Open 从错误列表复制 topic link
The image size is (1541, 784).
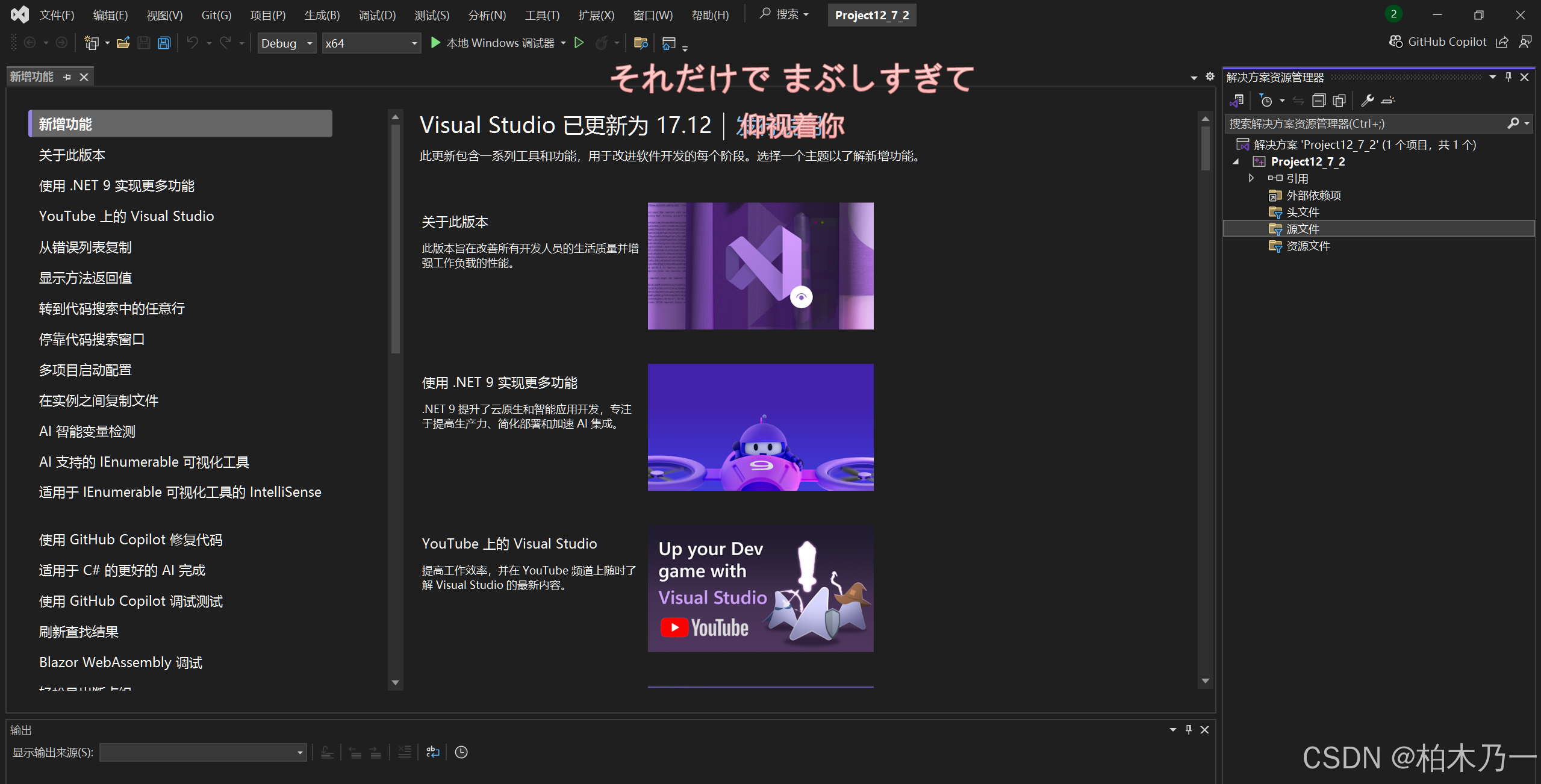point(85,247)
